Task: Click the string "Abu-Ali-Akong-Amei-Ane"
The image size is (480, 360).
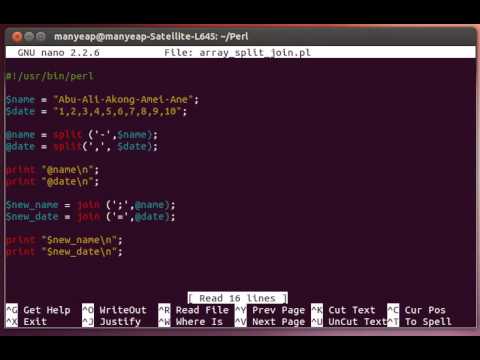Action: pos(123,100)
